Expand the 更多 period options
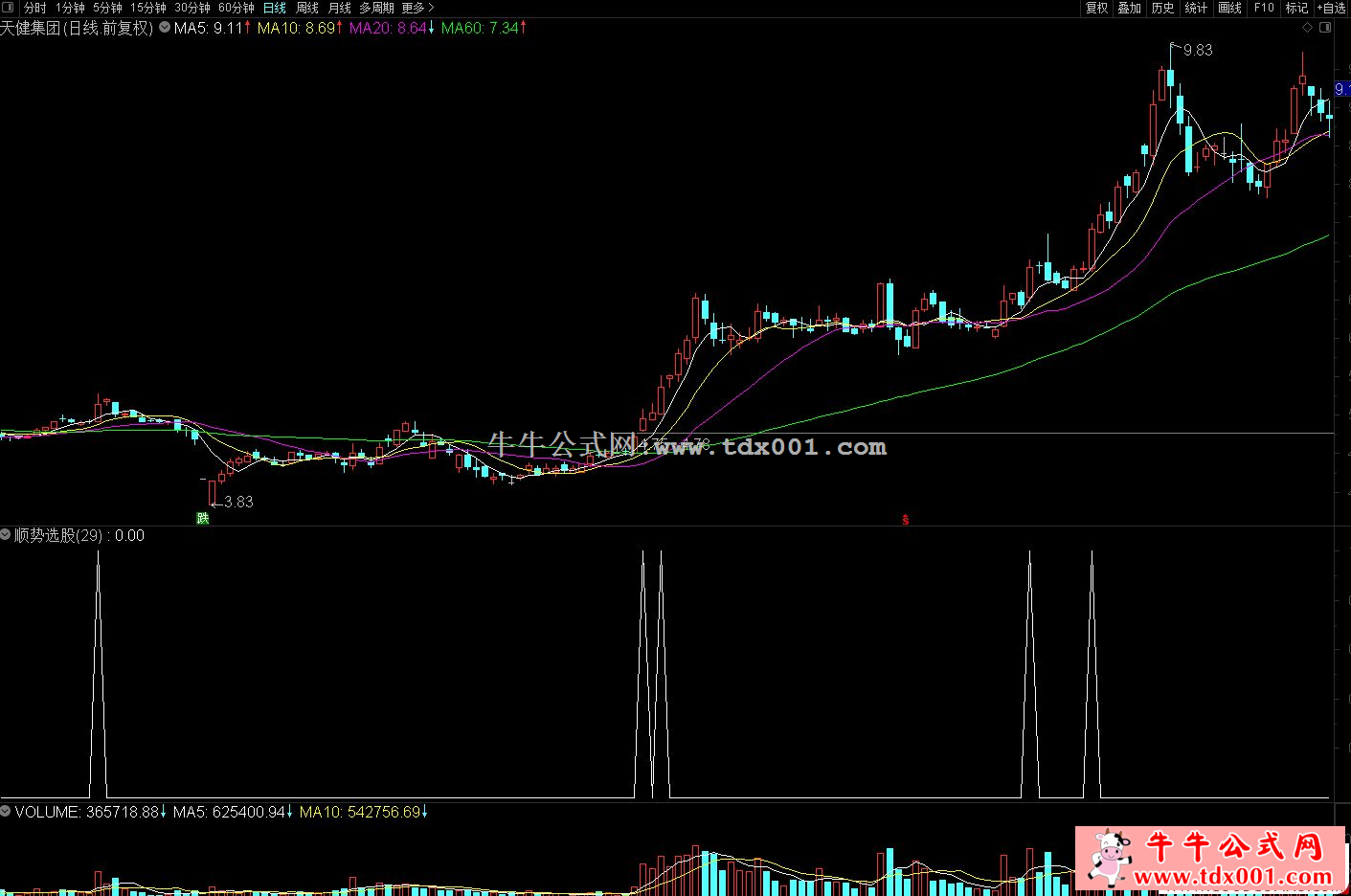This screenshot has width=1351, height=896. coord(418,8)
